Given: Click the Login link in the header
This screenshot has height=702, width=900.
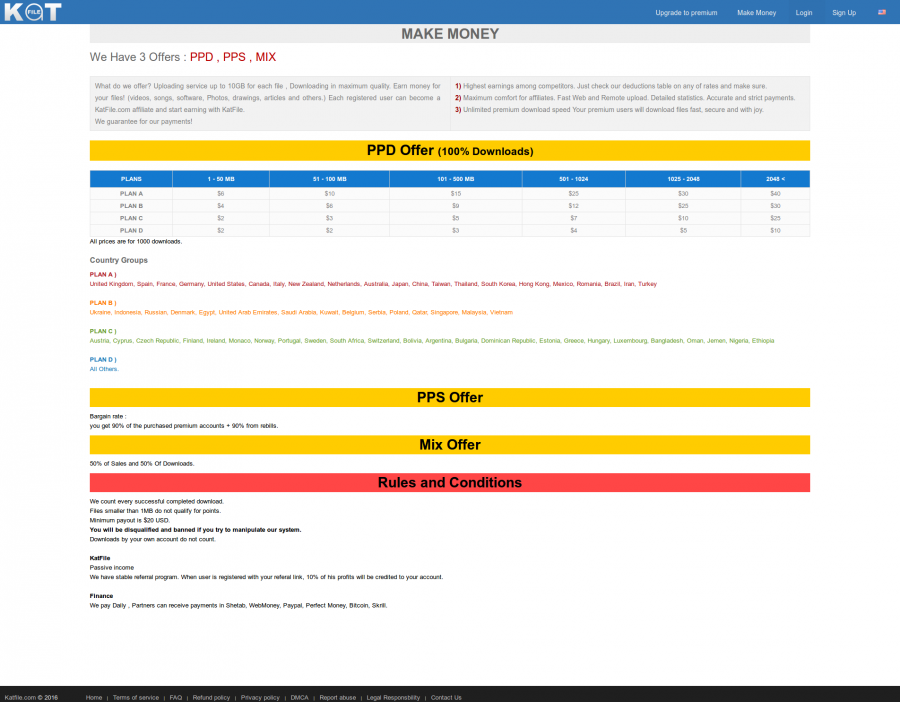Looking at the screenshot, I should (804, 13).
